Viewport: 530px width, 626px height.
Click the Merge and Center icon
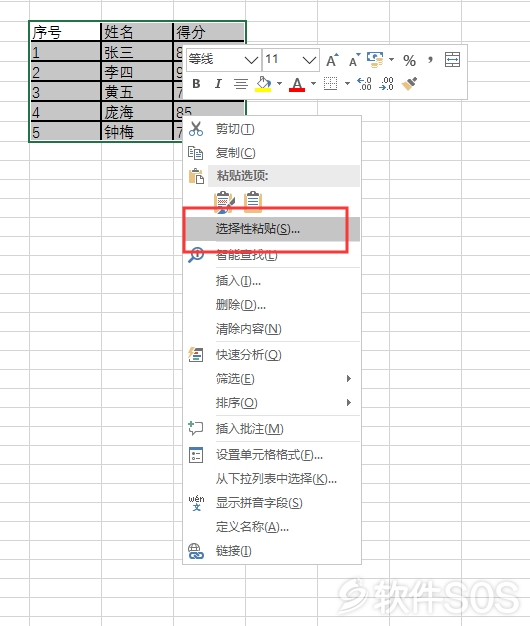(x=452, y=60)
